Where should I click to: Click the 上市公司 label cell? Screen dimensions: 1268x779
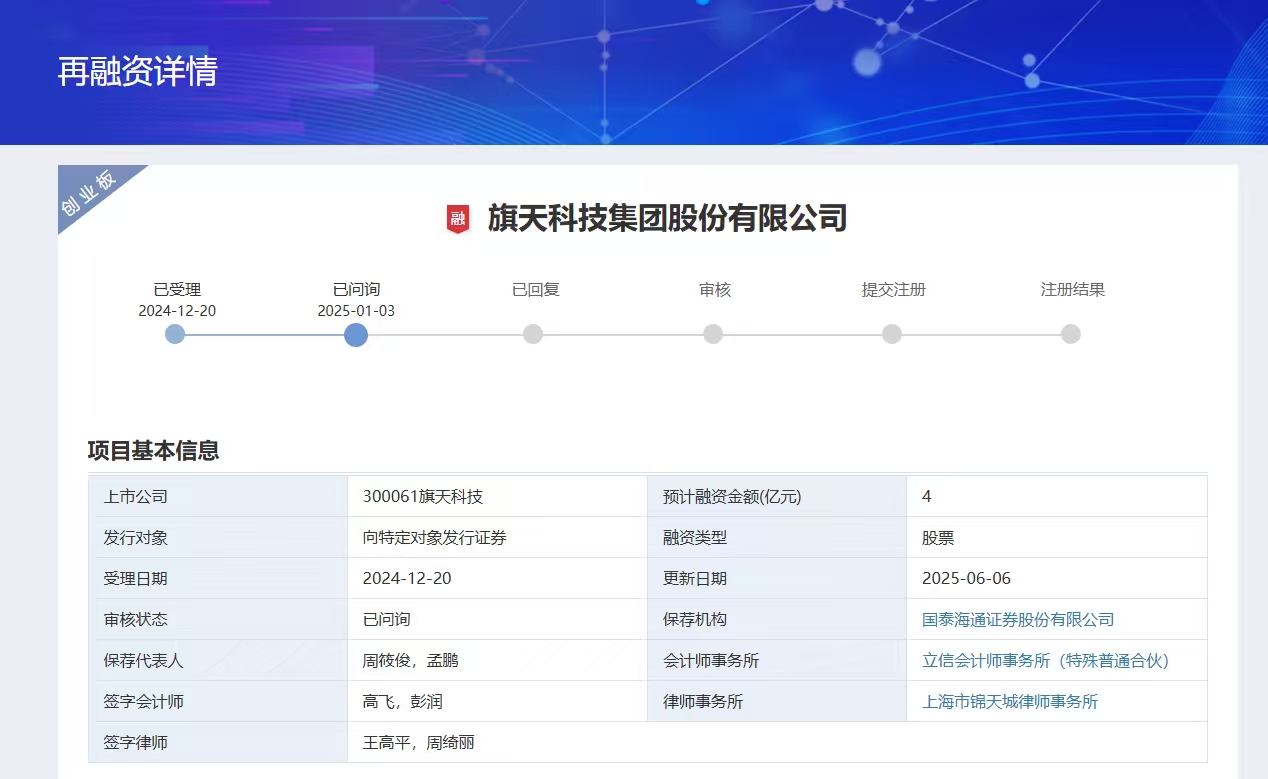tap(218, 496)
